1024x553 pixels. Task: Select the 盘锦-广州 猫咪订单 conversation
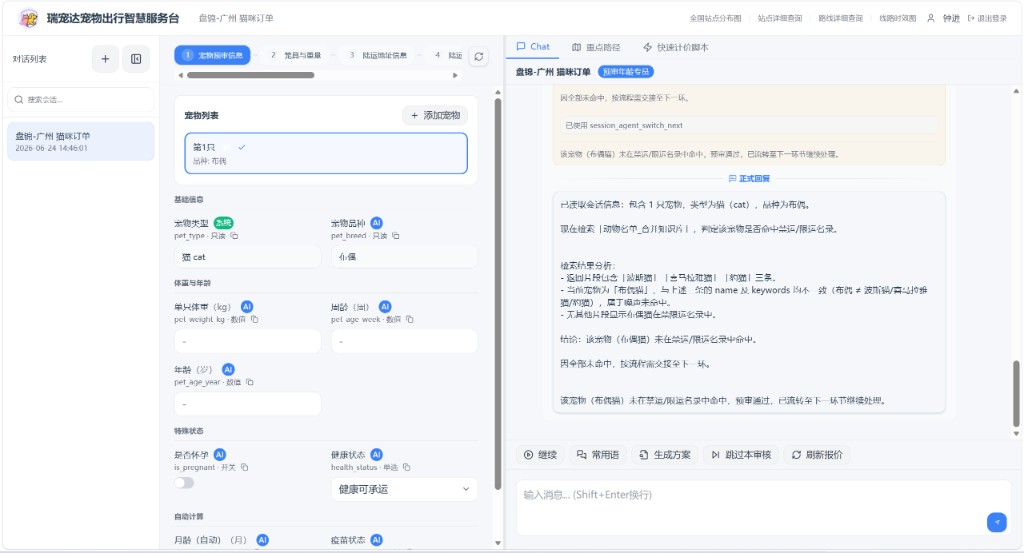[81, 141]
